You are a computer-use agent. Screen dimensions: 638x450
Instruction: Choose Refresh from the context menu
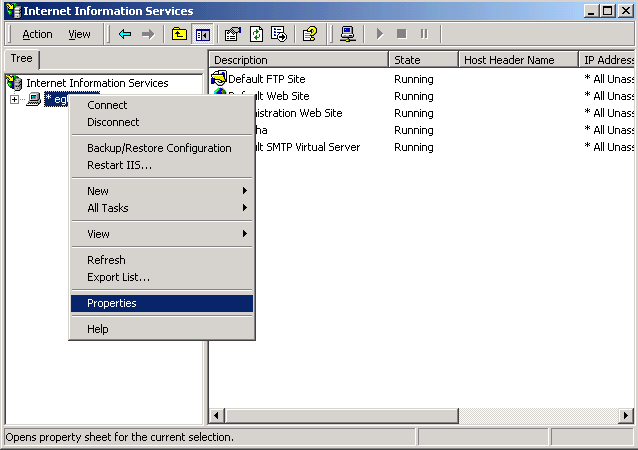click(x=162, y=260)
